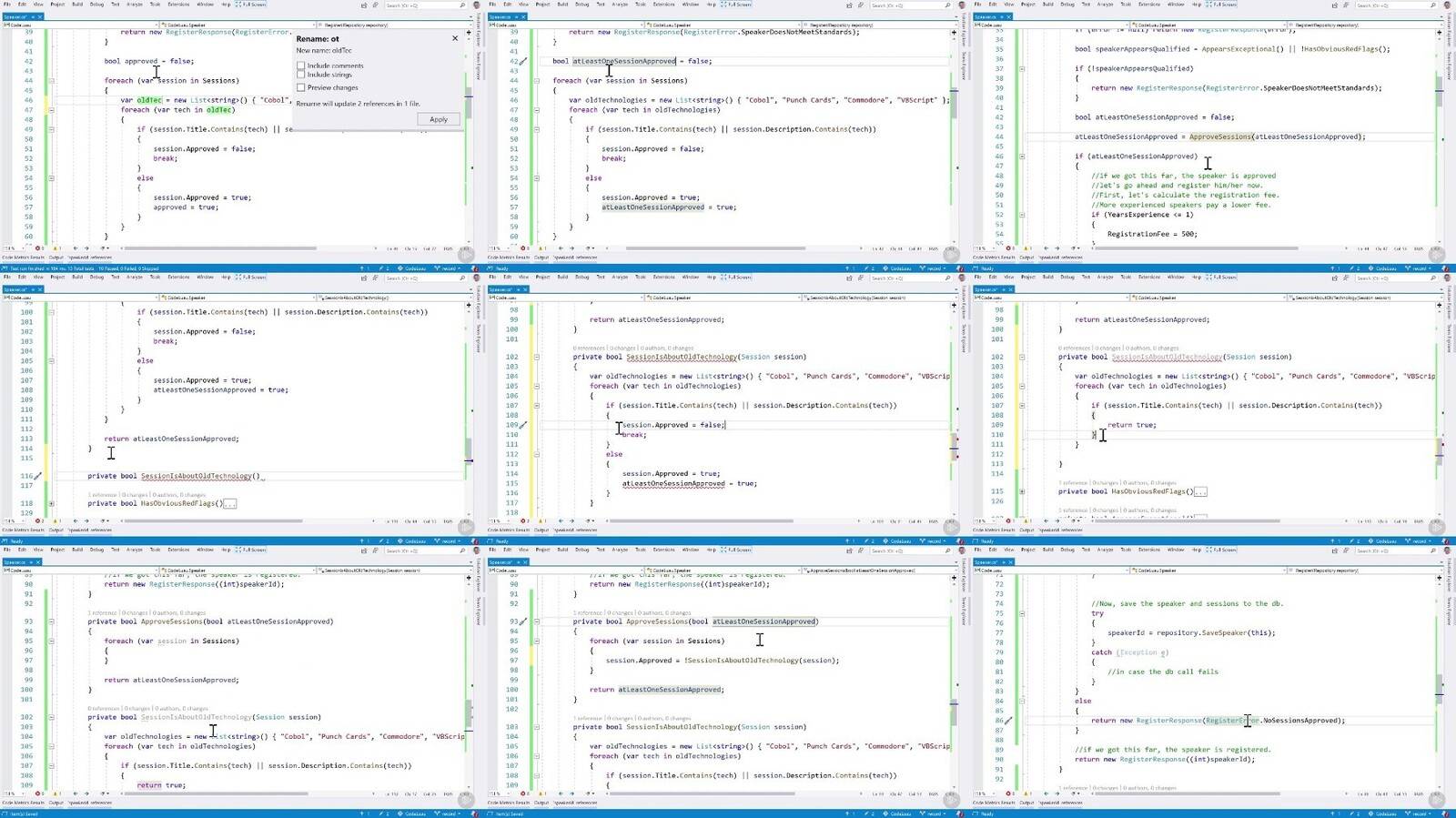Toggle Full Screen in the Rename dialog window

click(250, 5)
